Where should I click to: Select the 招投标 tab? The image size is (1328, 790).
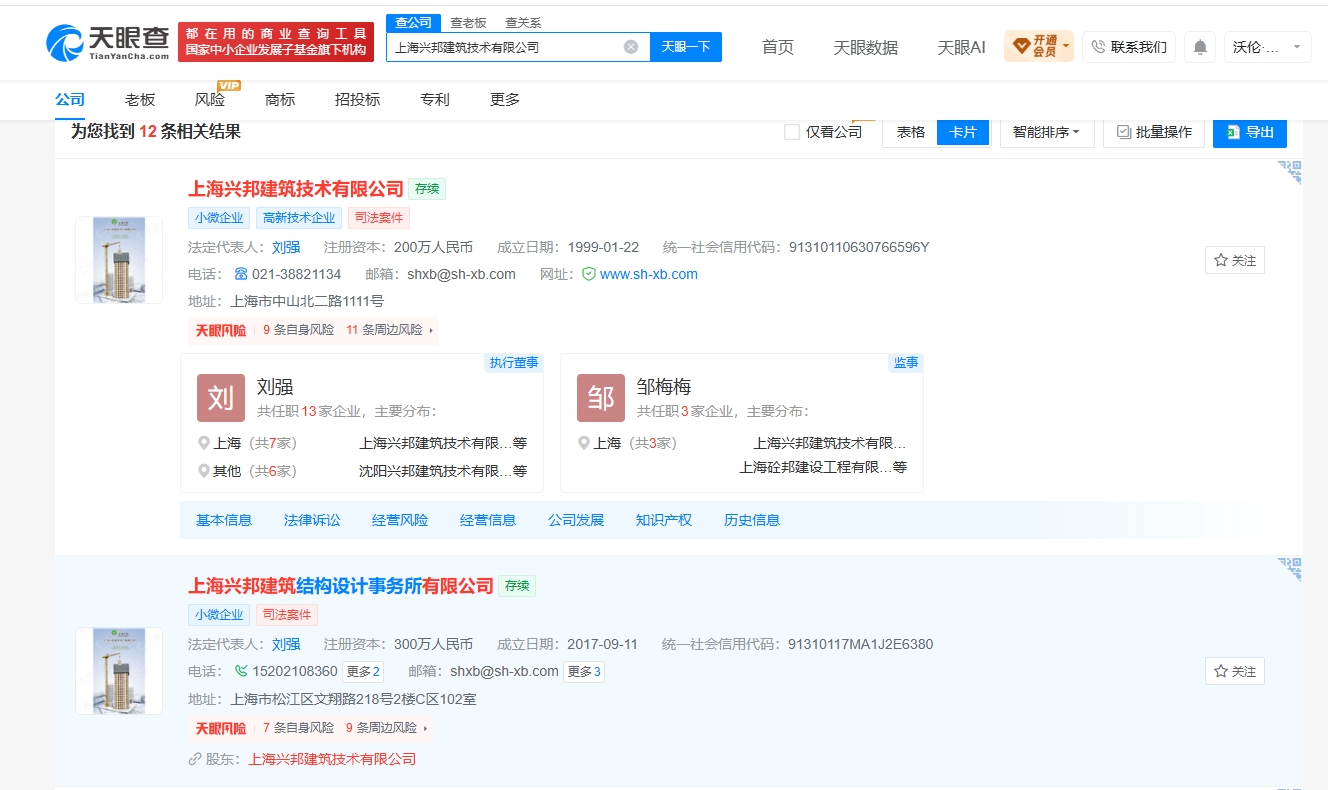coord(357,100)
